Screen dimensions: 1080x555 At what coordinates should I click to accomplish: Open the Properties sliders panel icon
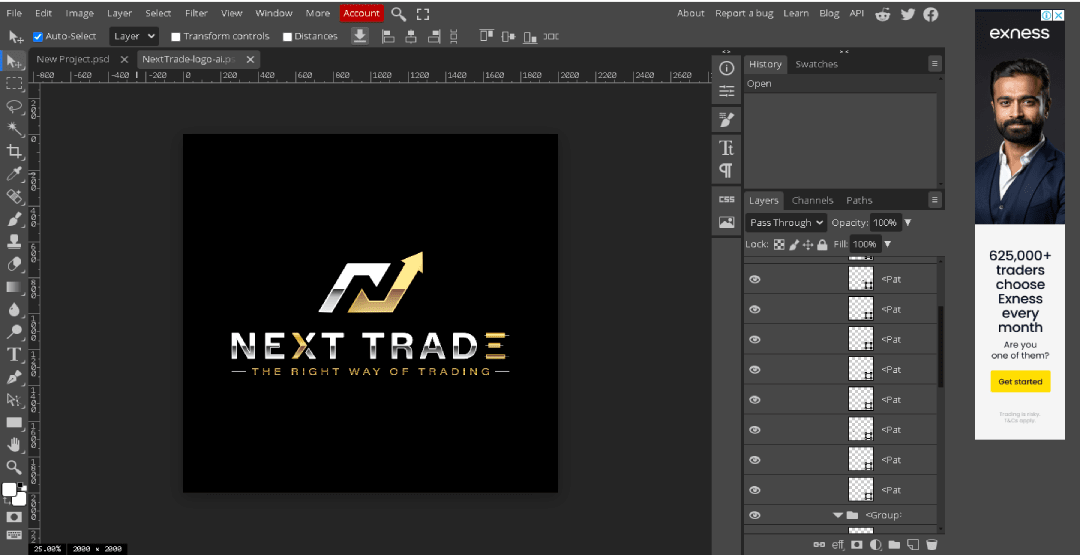[x=726, y=91]
